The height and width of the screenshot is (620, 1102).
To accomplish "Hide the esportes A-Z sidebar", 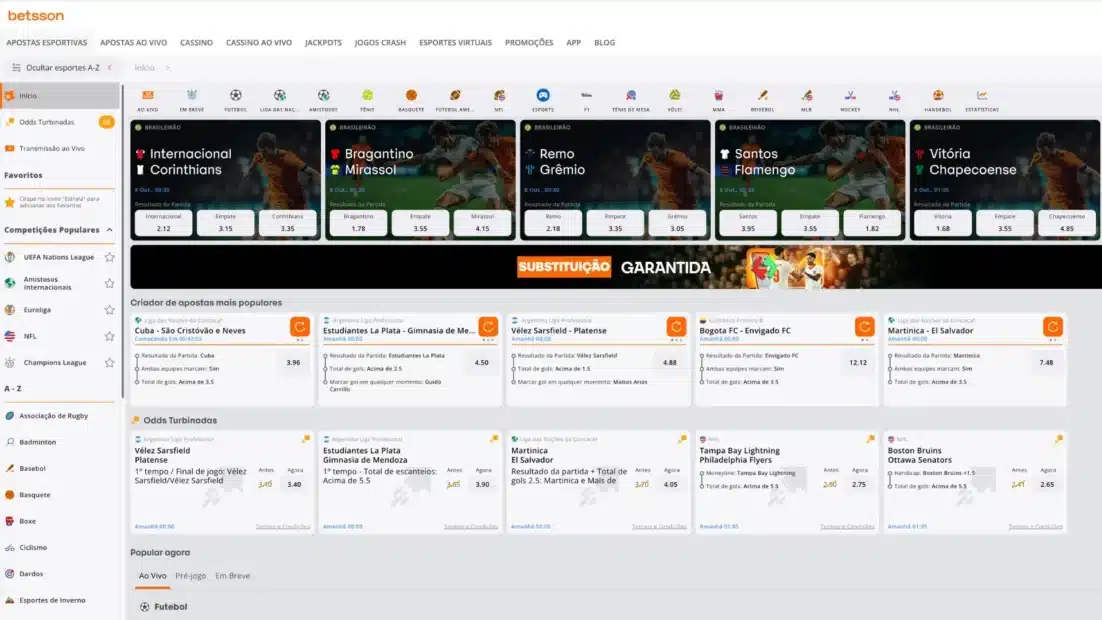I will (x=62, y=67).
